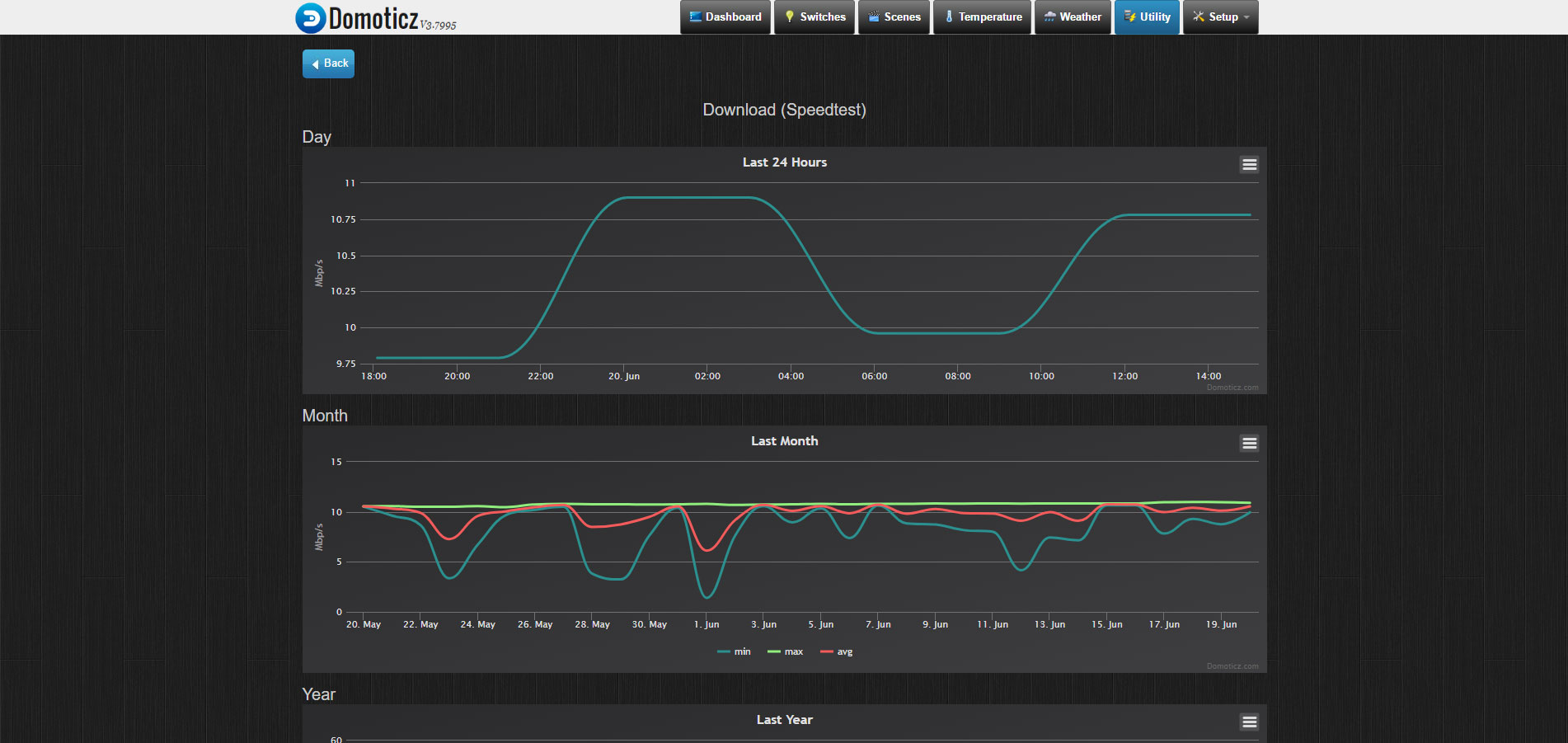Toggle the avg series in legend
This screenshot has width=1568, height=743.
(837, 651)
